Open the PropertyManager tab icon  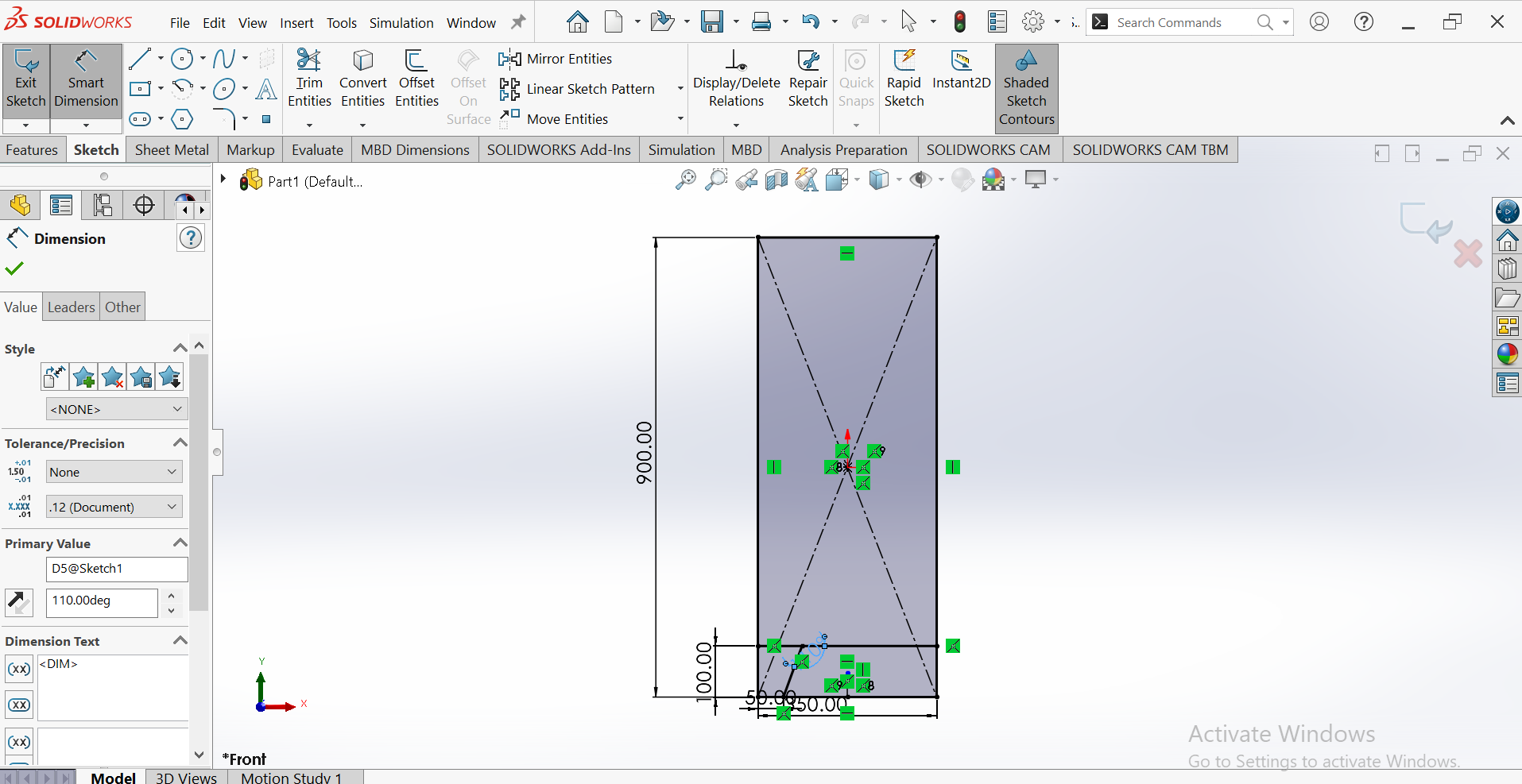61,206
